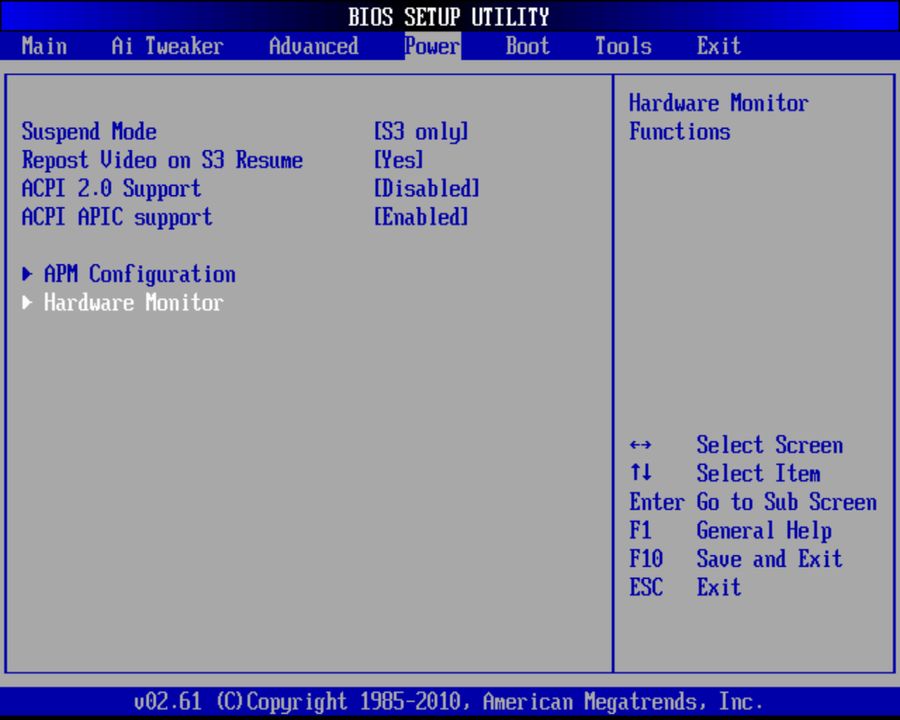Disable ACPI APIC support
The height and width of the screenshot is (720, 900).
point(117,217)
